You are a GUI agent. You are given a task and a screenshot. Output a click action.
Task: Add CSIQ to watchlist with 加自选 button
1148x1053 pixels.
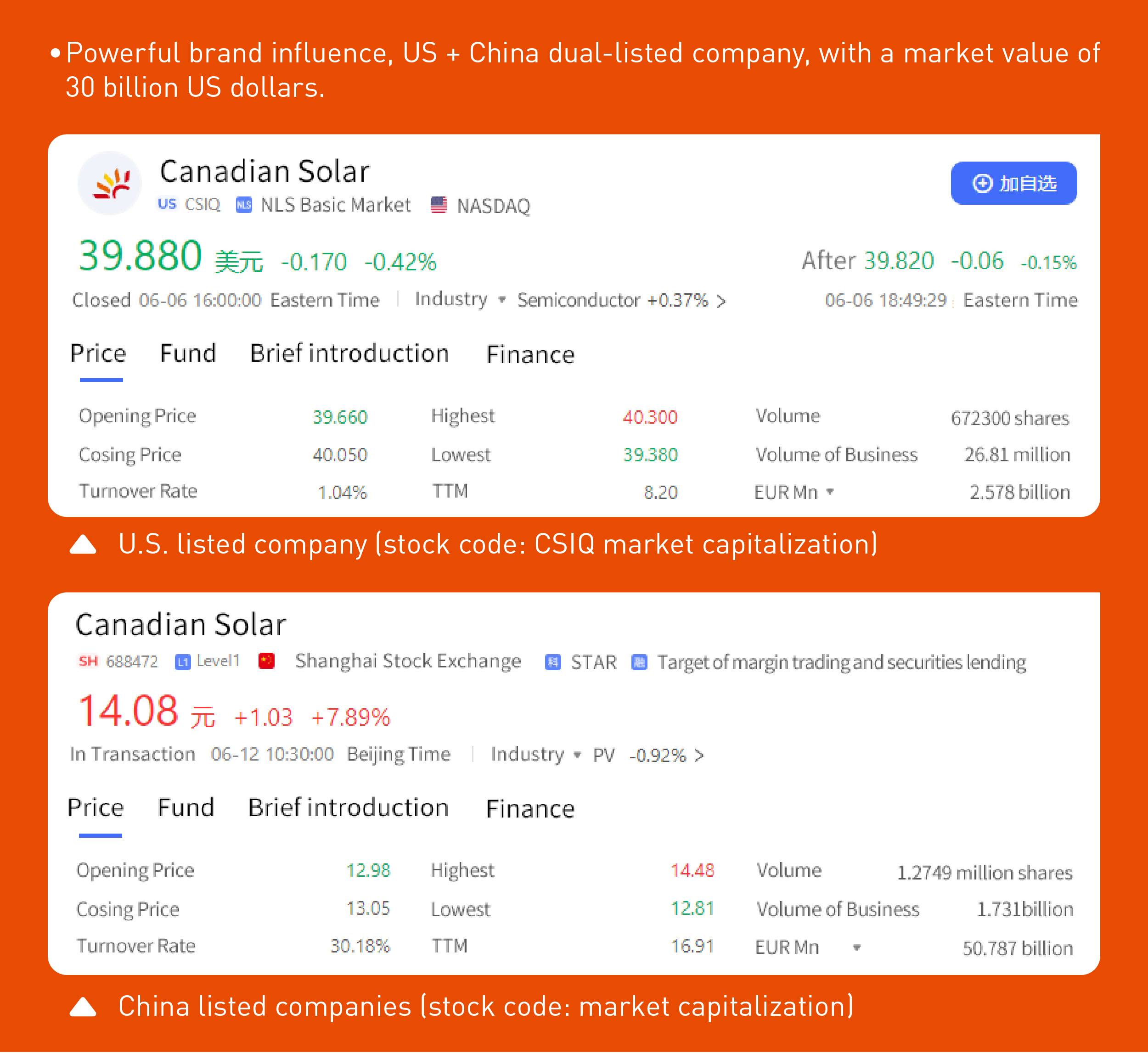pyautogui.click(x=1013, y=184)
